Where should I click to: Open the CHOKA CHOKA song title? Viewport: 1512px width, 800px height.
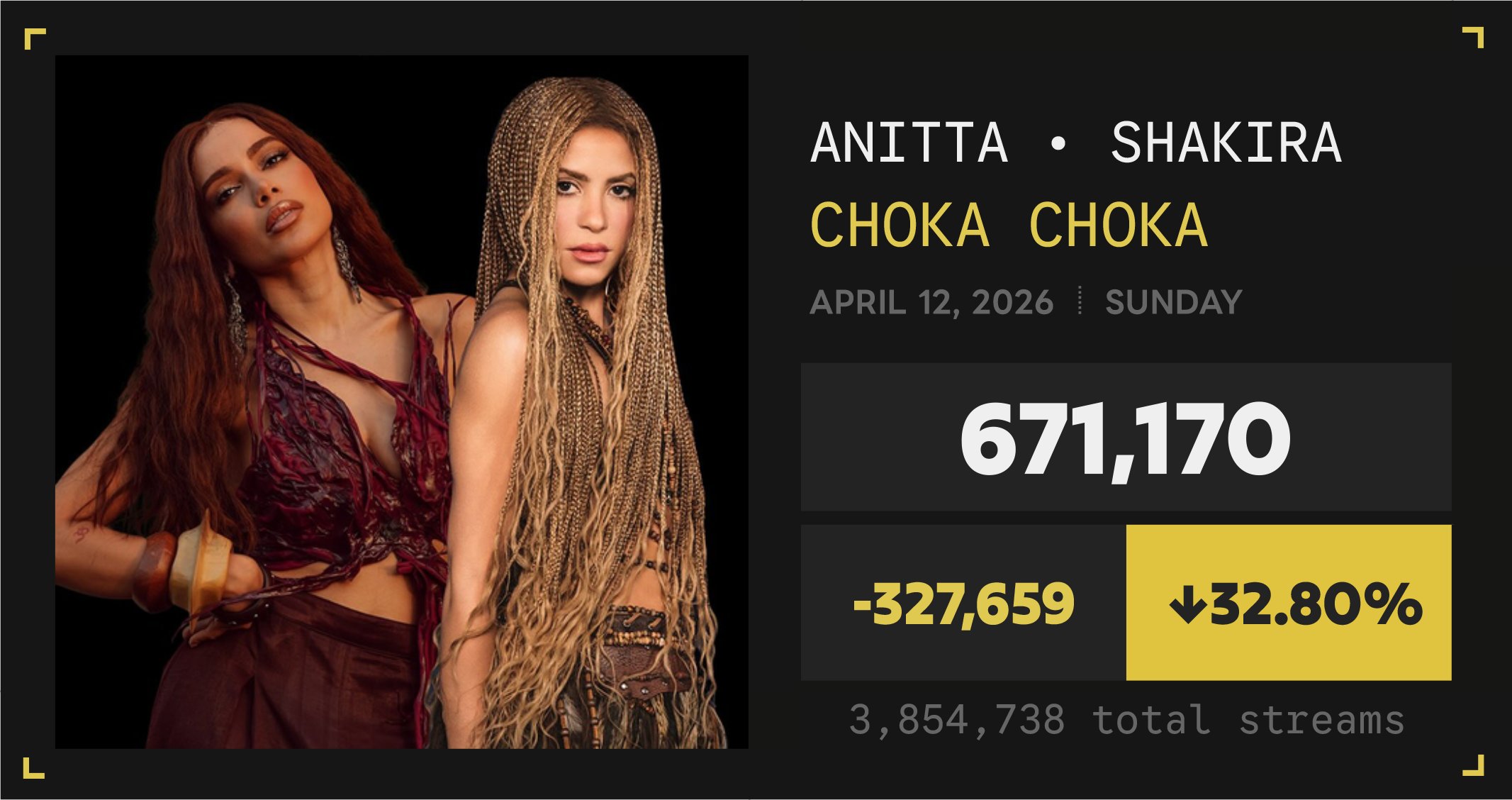[x=1008, y=226]
